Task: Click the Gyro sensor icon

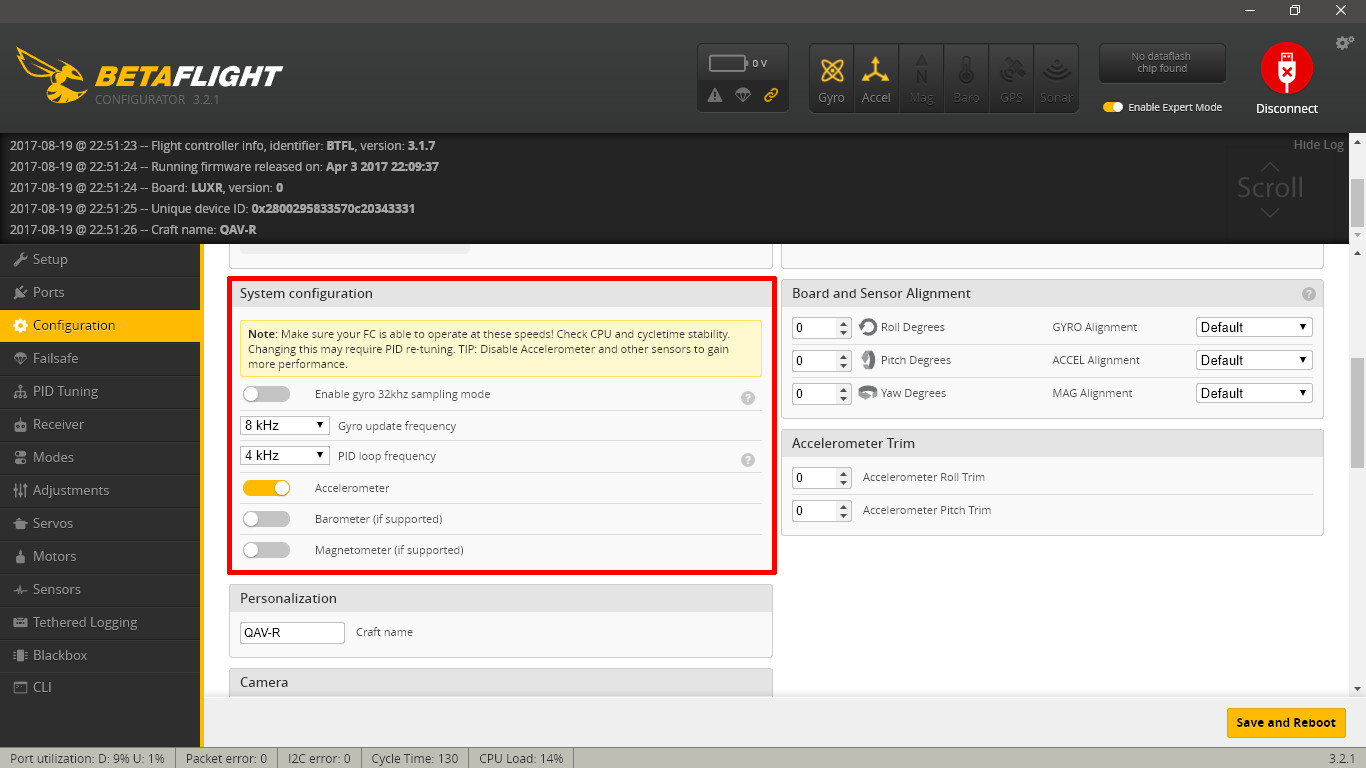Action: [x=831, y=78]
